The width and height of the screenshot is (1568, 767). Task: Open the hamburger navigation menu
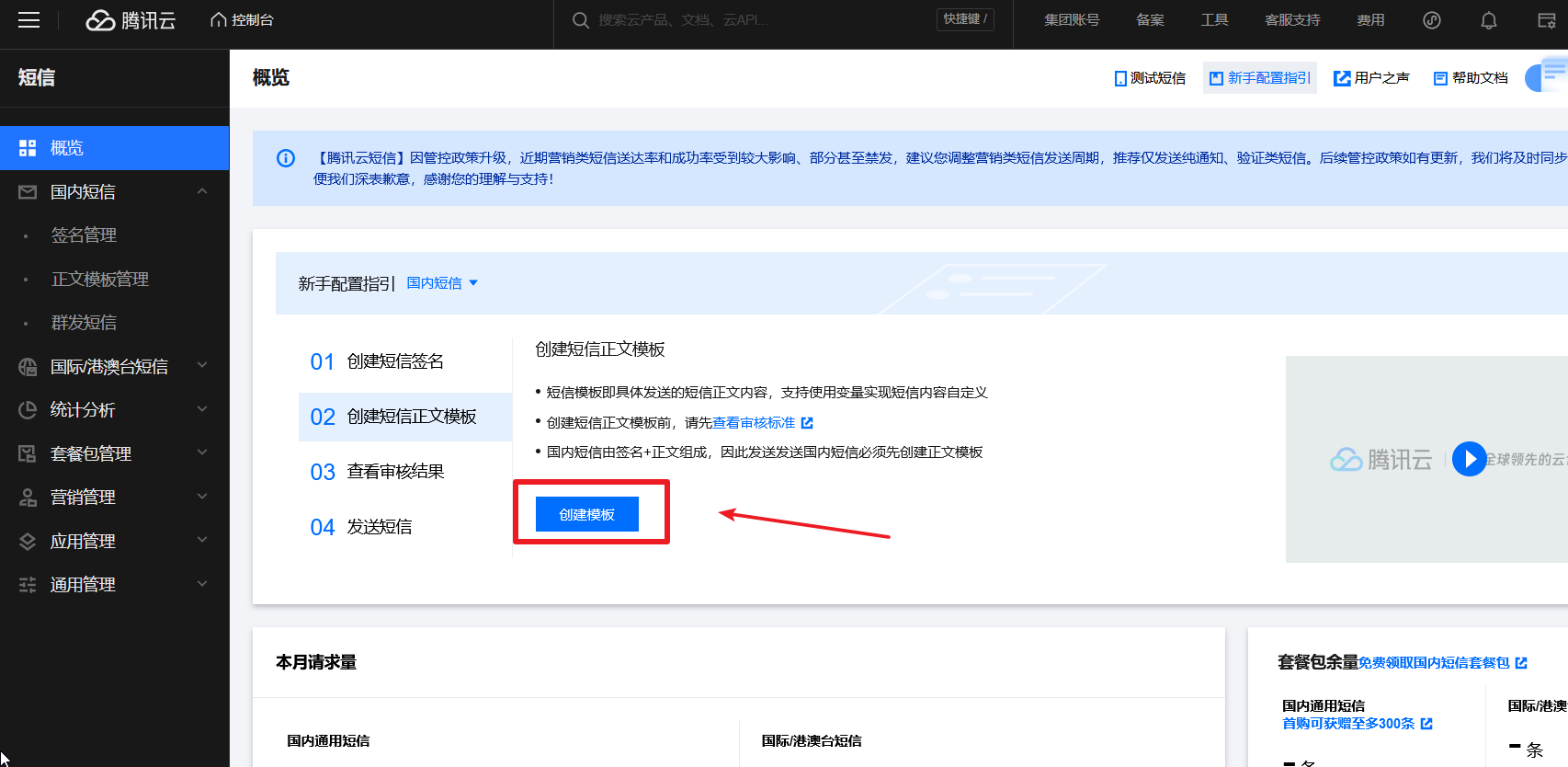[x=28, y=20]
